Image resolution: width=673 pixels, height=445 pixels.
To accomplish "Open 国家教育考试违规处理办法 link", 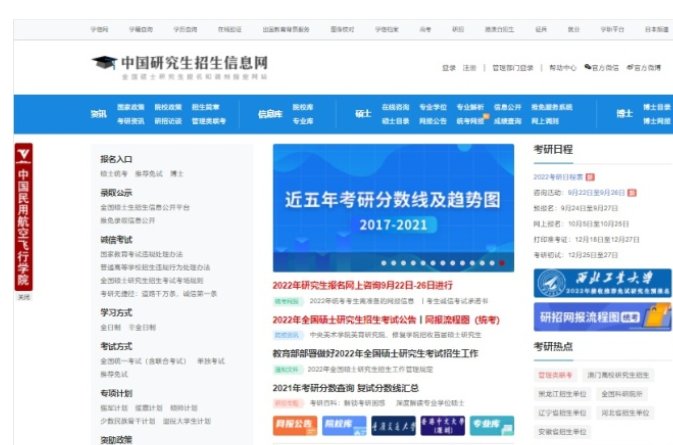I will pyautogui.click(x=141, y=254).
